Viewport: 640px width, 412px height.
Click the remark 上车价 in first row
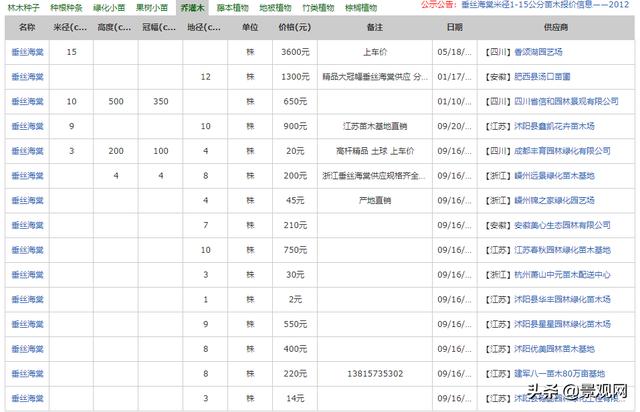click(x=375, y=52)
